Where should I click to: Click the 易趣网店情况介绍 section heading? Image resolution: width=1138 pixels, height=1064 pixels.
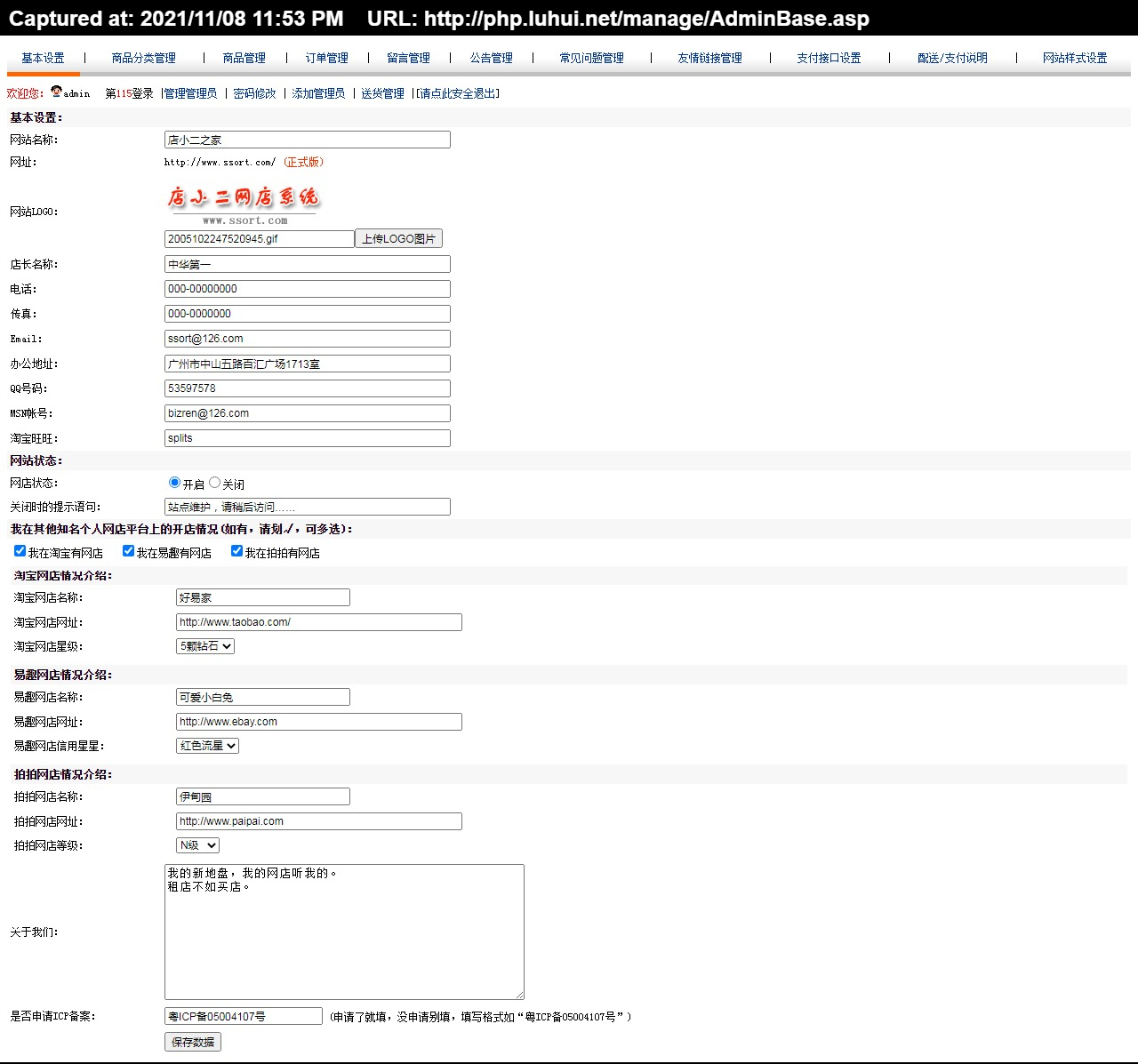click(62, 676)
